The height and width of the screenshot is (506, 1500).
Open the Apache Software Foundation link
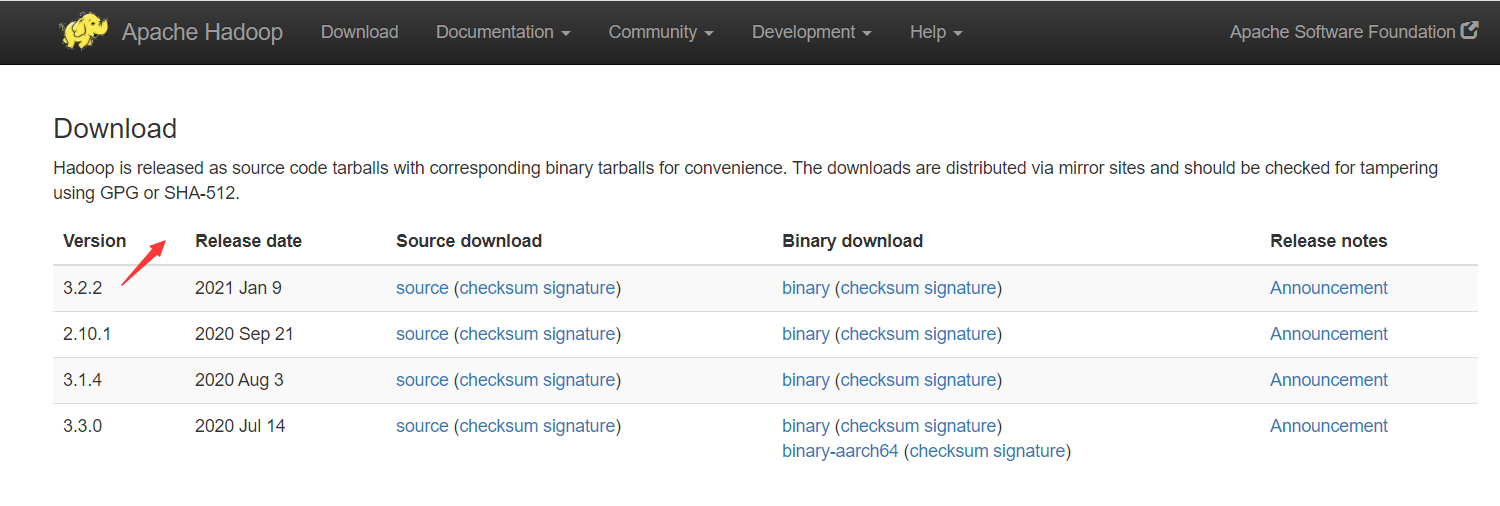pyautogui.click(x=1342, y=32)
